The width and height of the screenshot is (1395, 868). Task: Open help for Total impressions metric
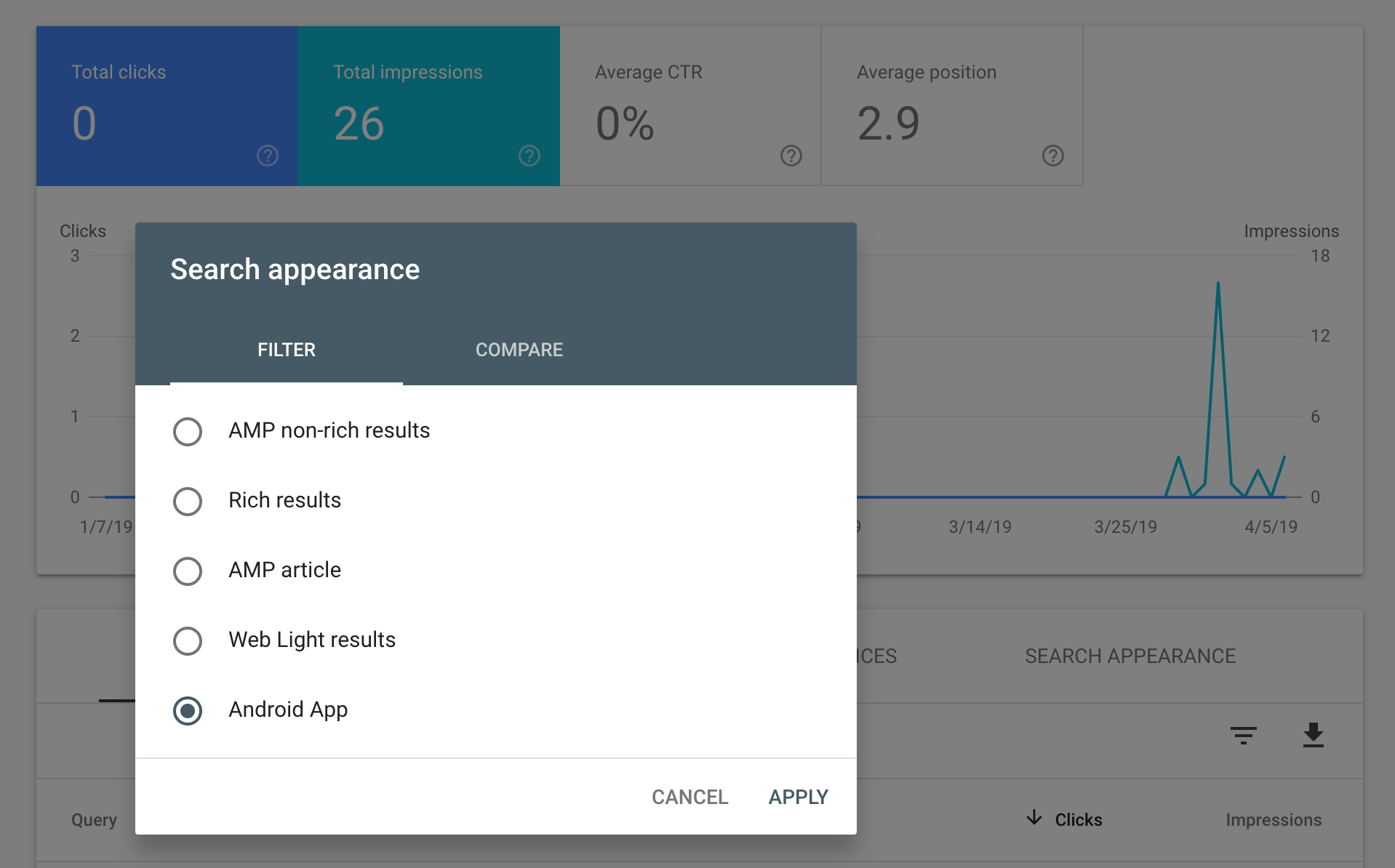click(x=529, y=156)
